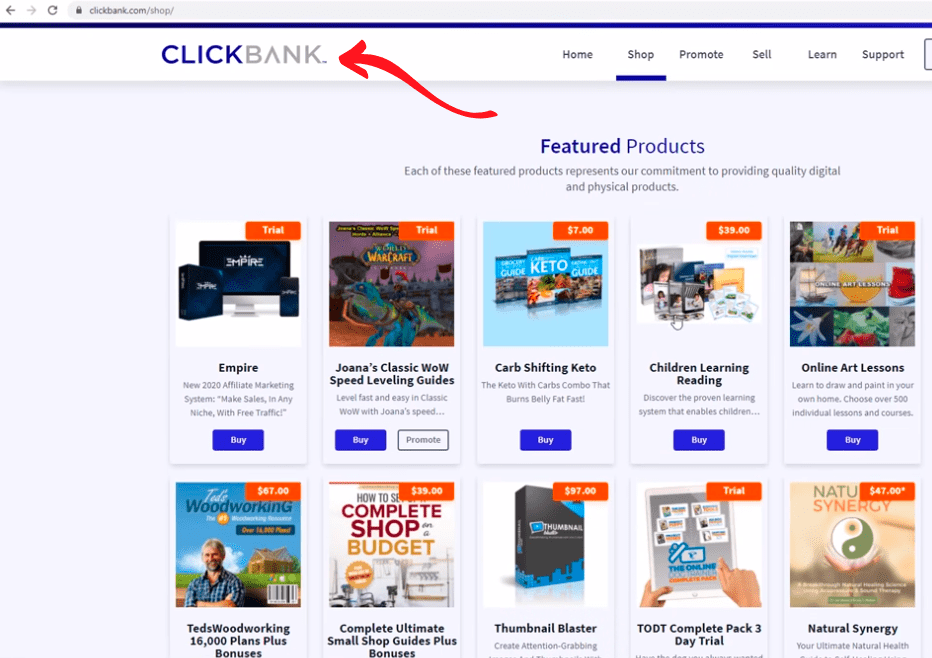Open the Support menu item
This screenshot has width=932, height=658.
click(x=883, y=54)
